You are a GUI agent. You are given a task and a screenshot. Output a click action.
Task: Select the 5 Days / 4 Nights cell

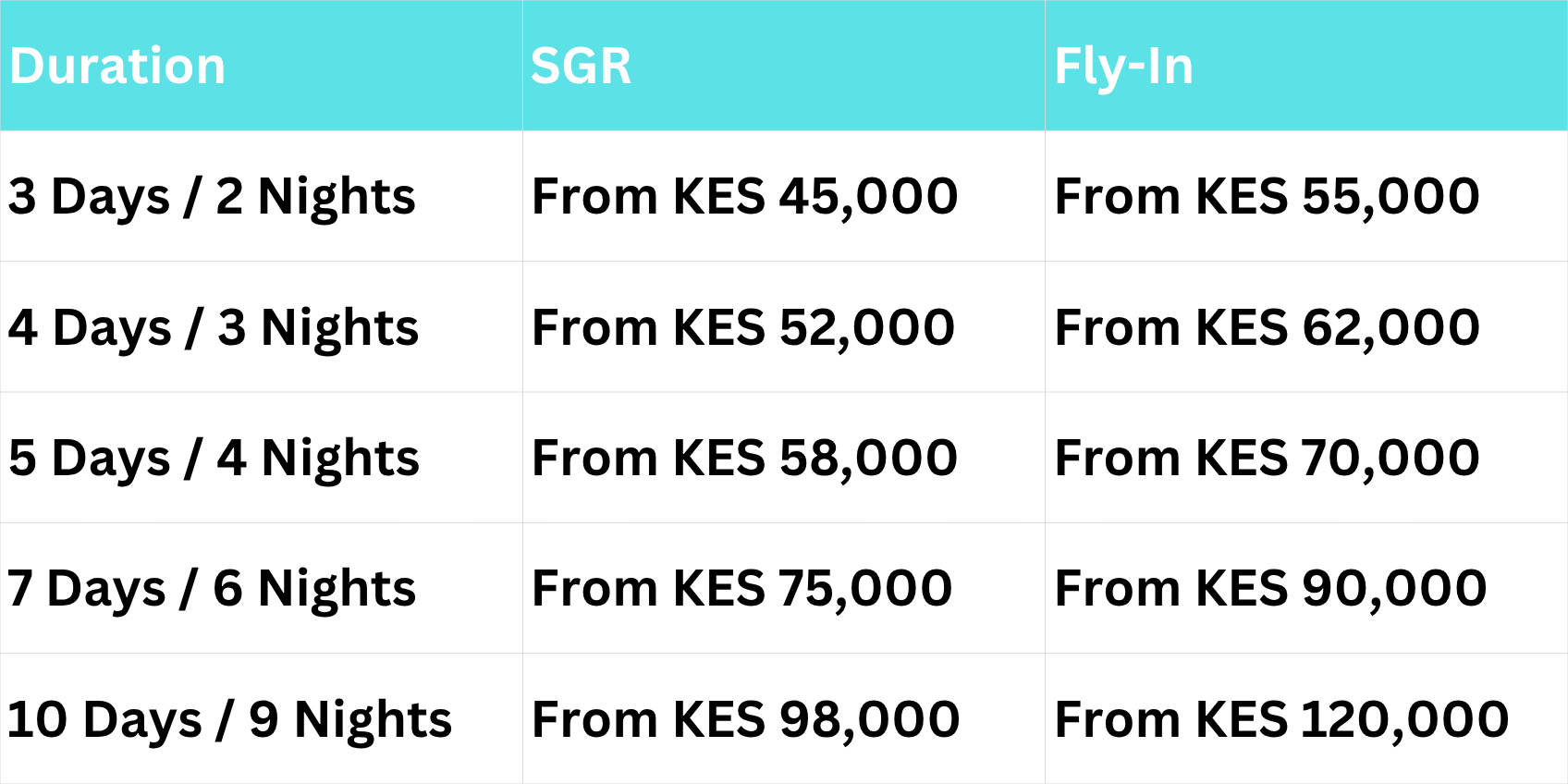(x=214, y=459)
